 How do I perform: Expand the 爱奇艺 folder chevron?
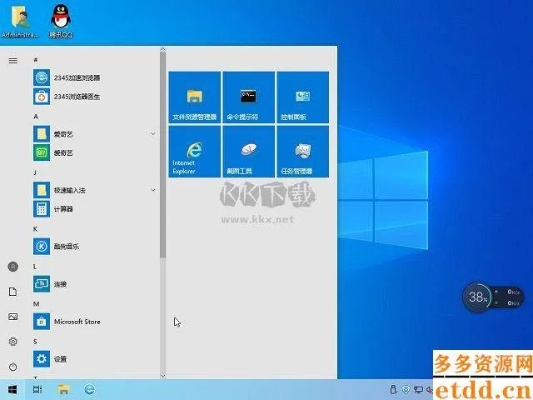click(153, 134)
